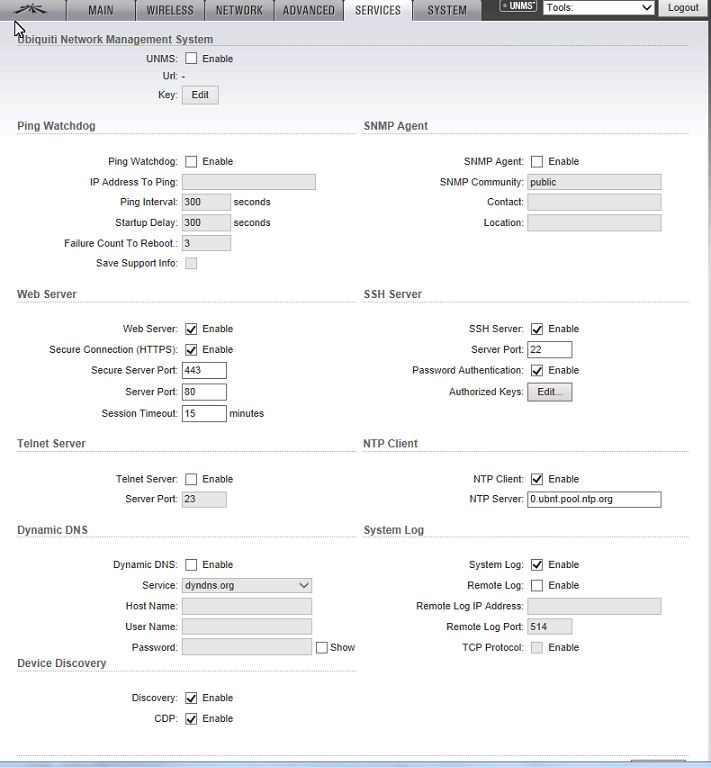This screenshot has height=768, width=711.
Task: Open the Tools dropdown
Action: pos(598,8)
